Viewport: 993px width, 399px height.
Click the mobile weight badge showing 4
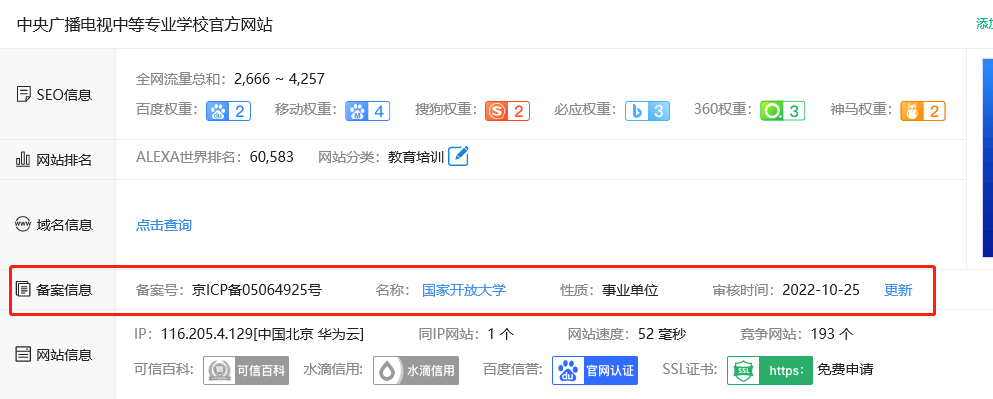click(367, 111)
